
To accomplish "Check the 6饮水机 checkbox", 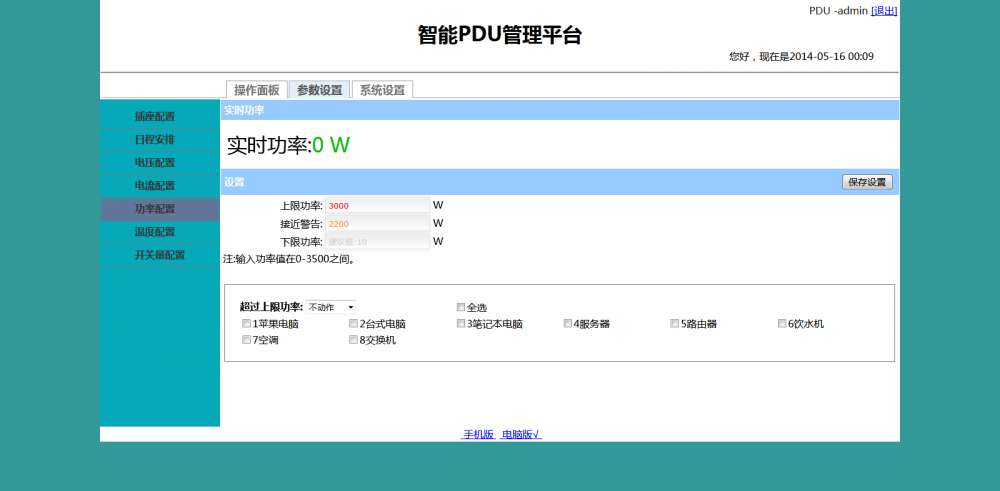I will point(782,324).
